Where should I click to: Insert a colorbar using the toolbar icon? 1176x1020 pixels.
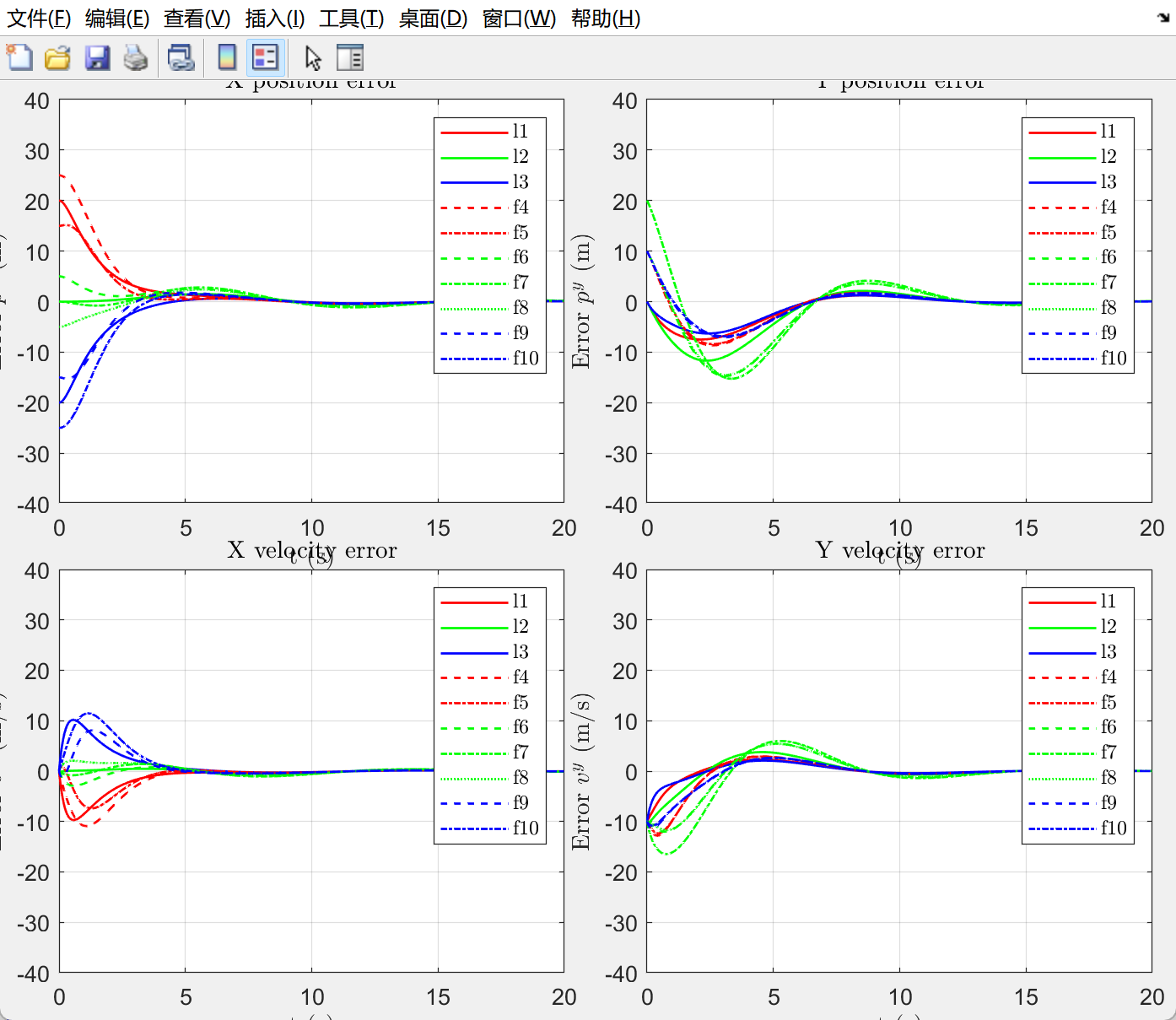click(226, 57)
